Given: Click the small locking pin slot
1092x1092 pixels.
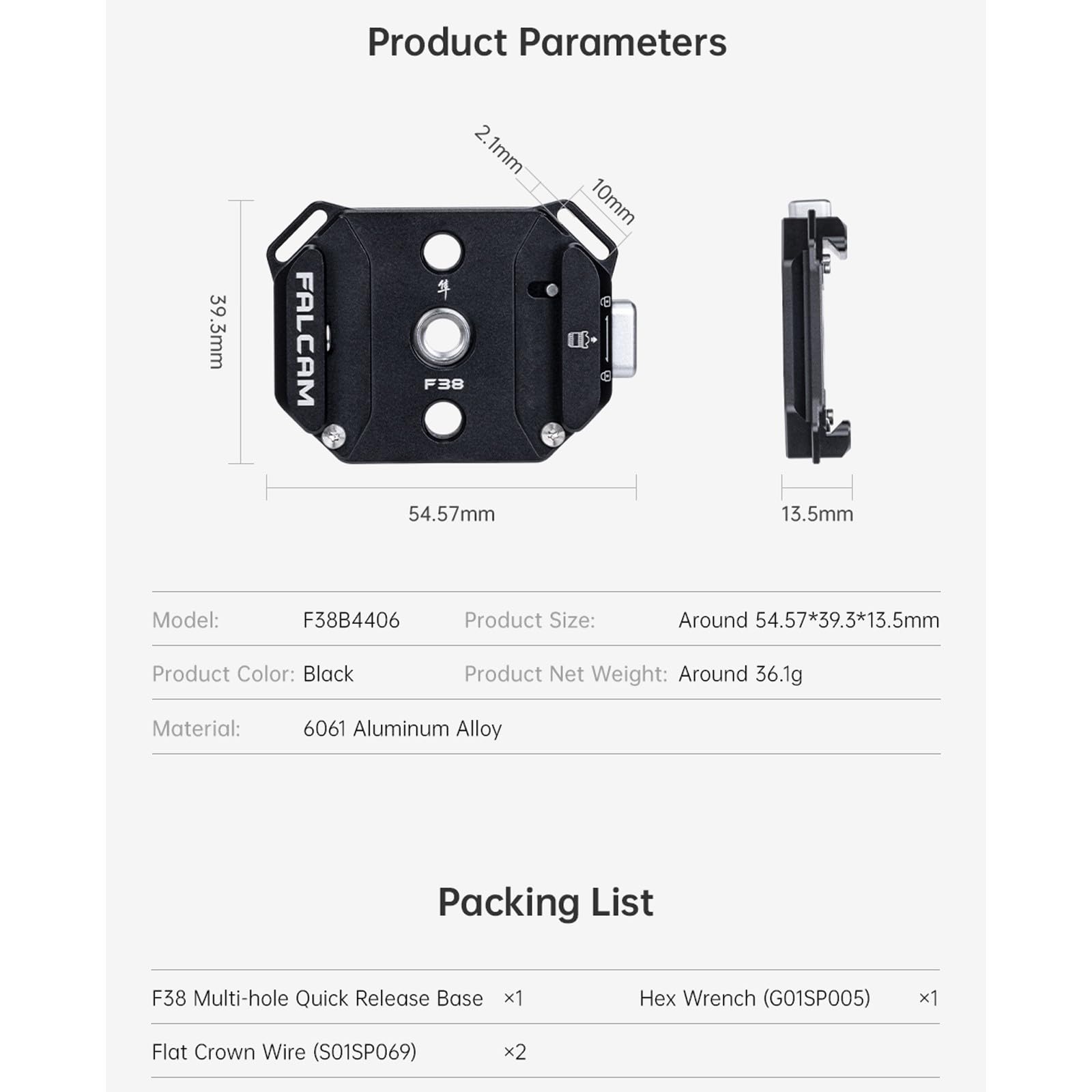Looking at the screenshot, I should [x=543, y=289].
